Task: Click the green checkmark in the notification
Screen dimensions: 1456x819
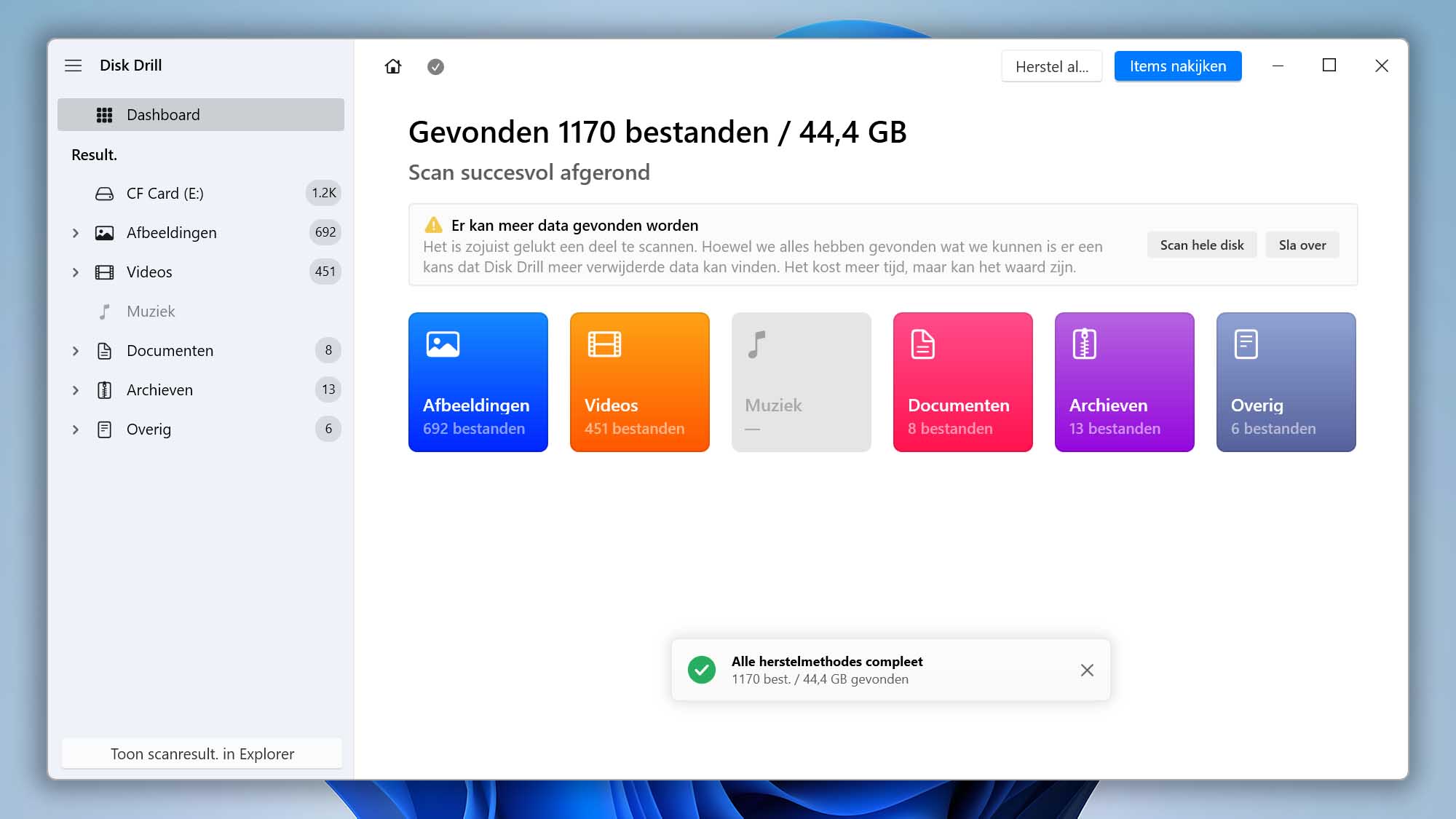Action: [x=702, y=670]
